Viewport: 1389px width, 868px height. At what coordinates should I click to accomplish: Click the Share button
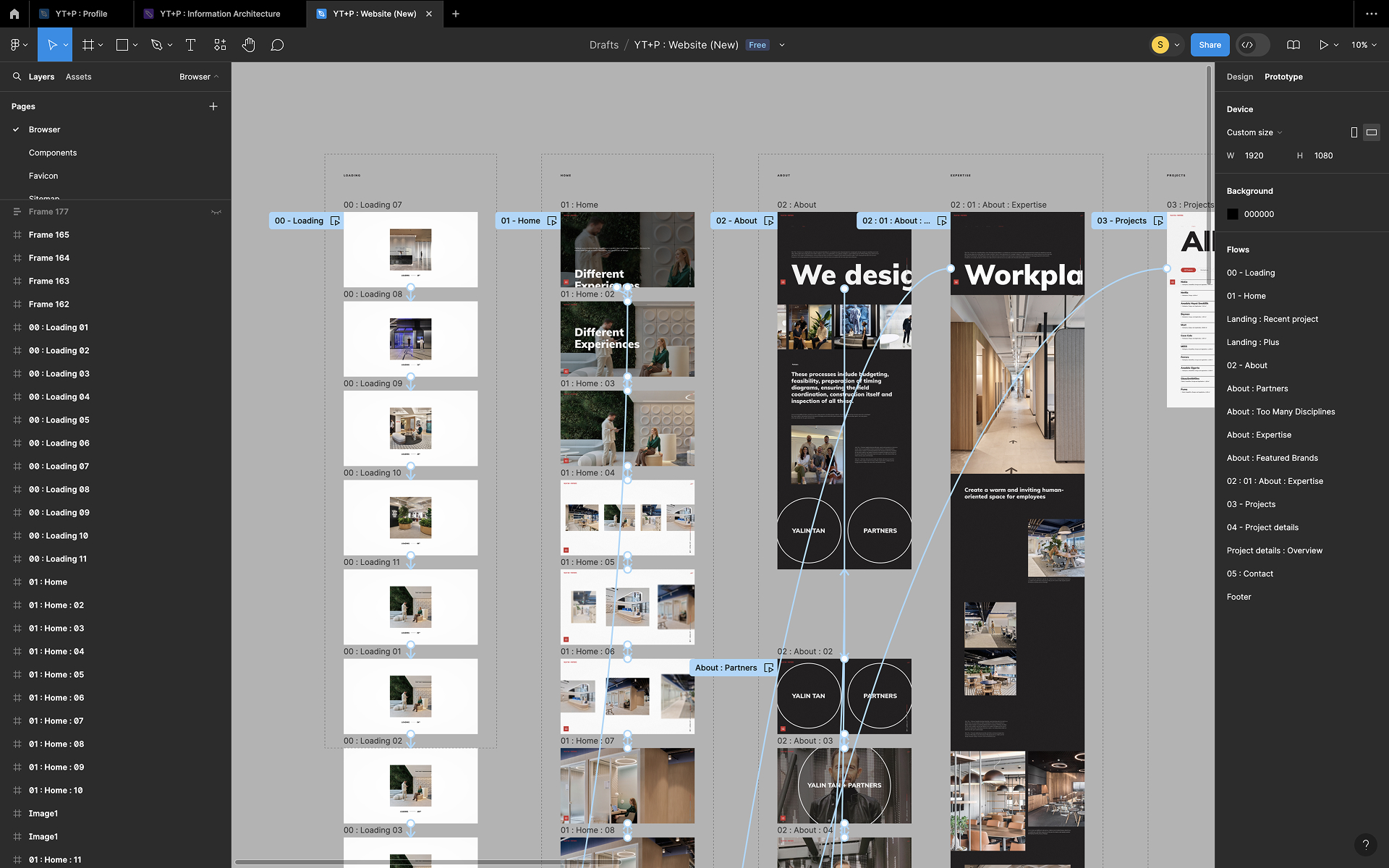1210,45
